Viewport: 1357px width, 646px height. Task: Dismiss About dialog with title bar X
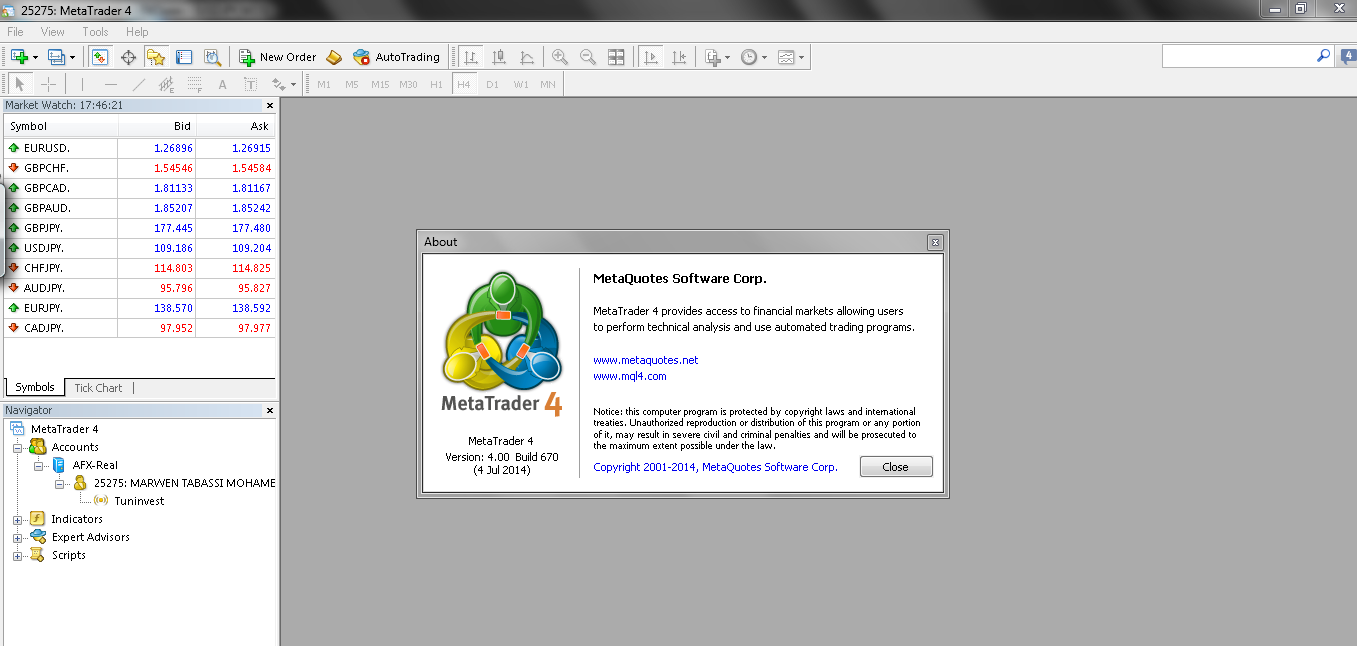935,242
